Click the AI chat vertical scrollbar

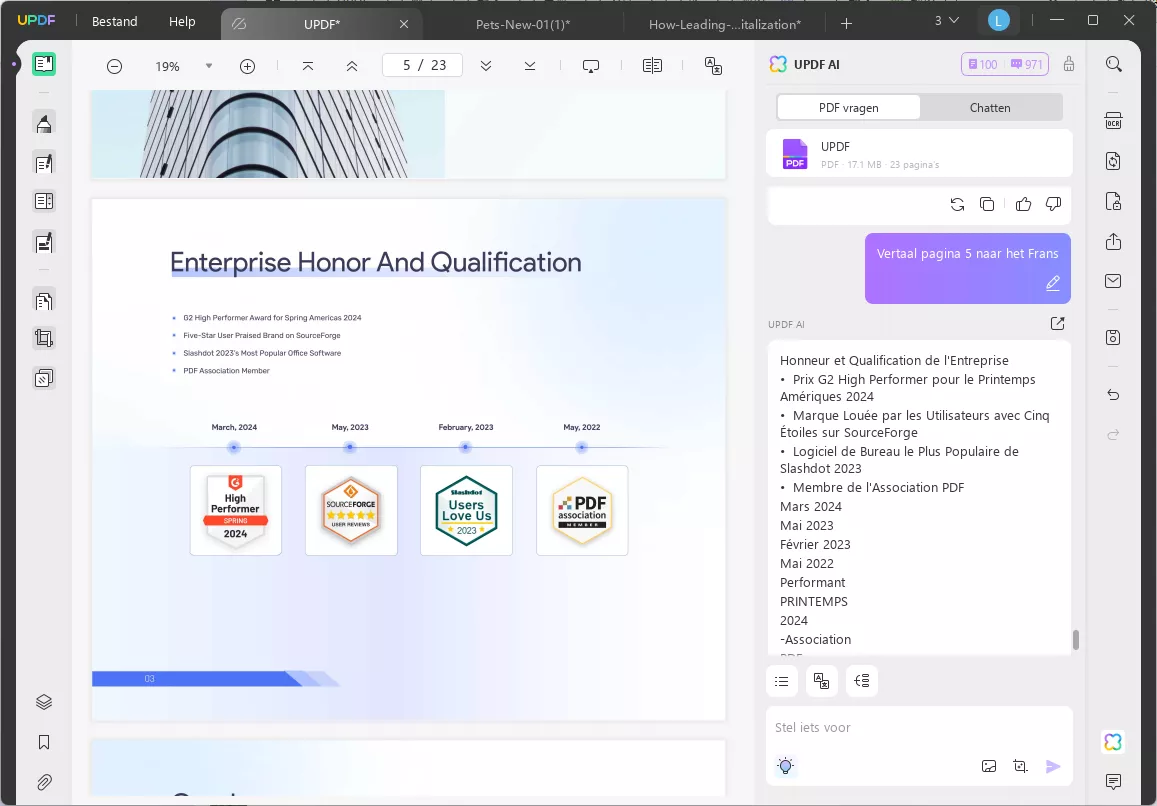(1076, 640)
